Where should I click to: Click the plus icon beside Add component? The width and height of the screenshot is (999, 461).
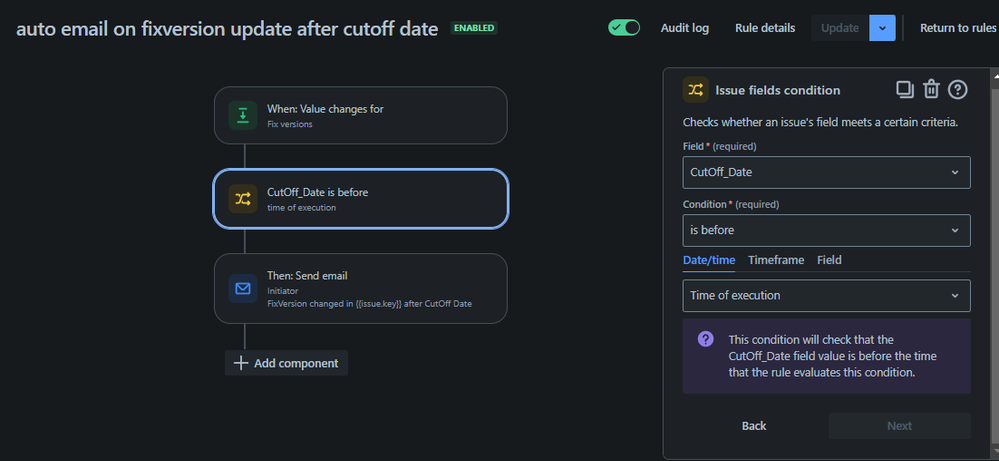click(x=240, y=363)
